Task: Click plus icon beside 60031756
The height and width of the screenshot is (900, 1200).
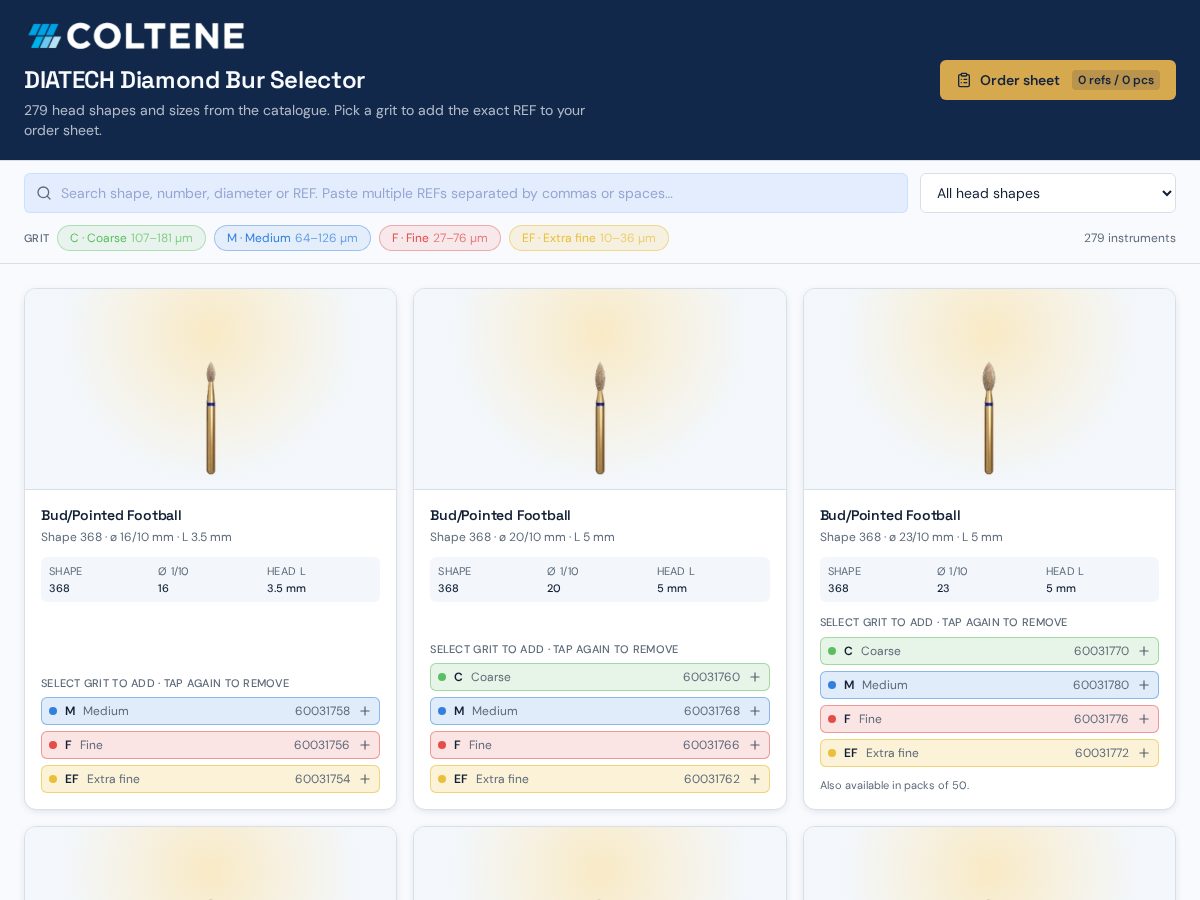Action: pyautogui.click(x=365, y=745)
